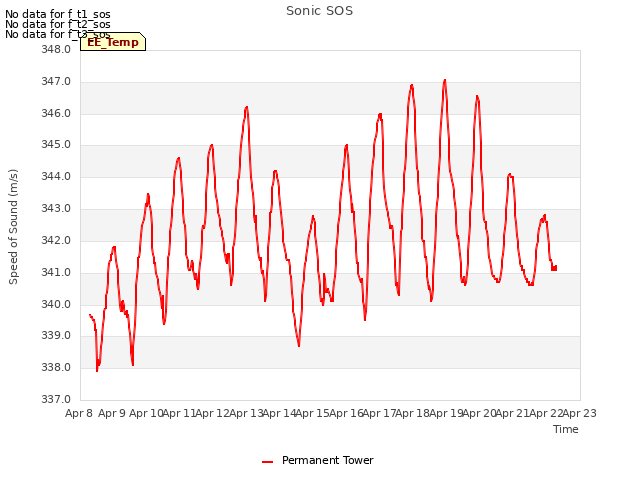Click the Apr 20 x-axis date label
Viewport: 640px width, 480px height.
(x=479, y=413)
